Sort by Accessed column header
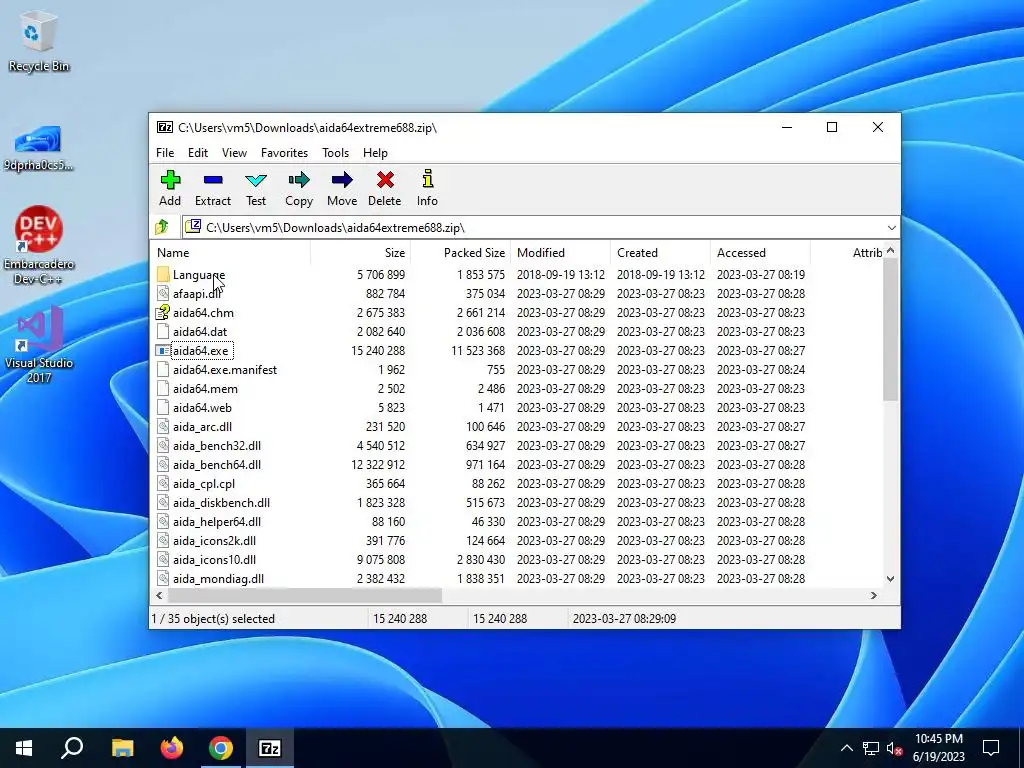Screen dimensions: 1024x768 click(x=760, y=253)
